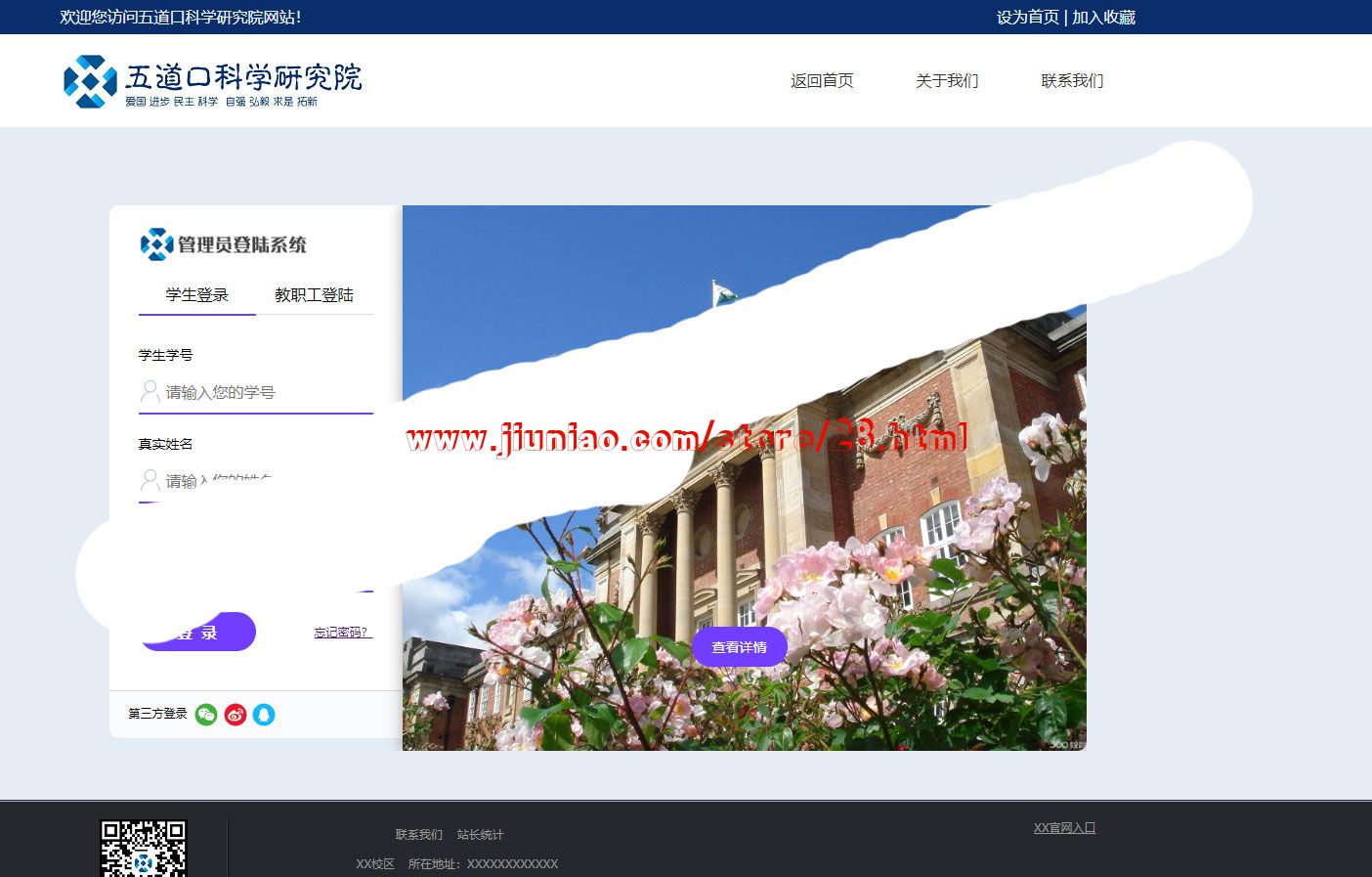Click the Weibo third-party login icon

[236, 715]
